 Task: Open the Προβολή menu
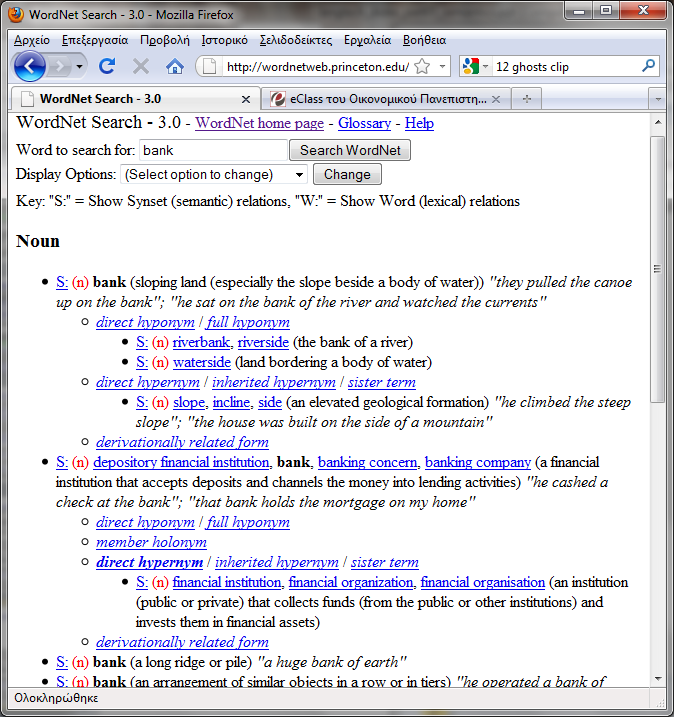(x=165, y=40)
